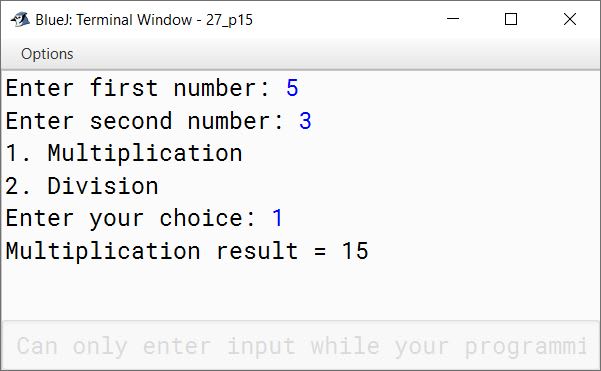Click the BlueJ bird icon in title bar
The height and width of the screenshot is (371, 601).
click(20, 19)
